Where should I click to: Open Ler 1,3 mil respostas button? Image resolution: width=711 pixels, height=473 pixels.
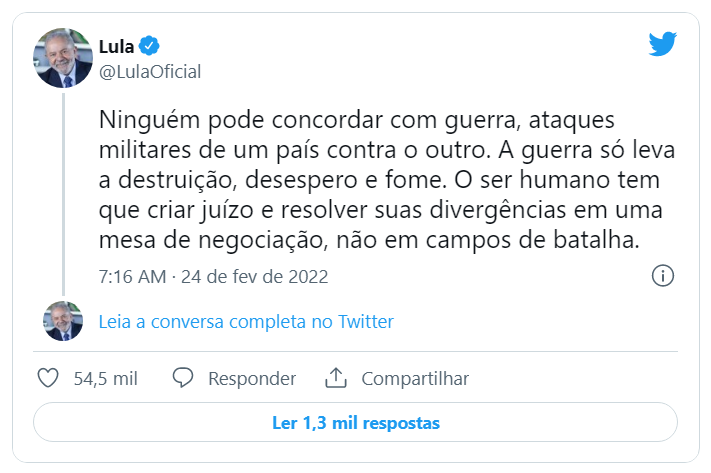(356, 422)
